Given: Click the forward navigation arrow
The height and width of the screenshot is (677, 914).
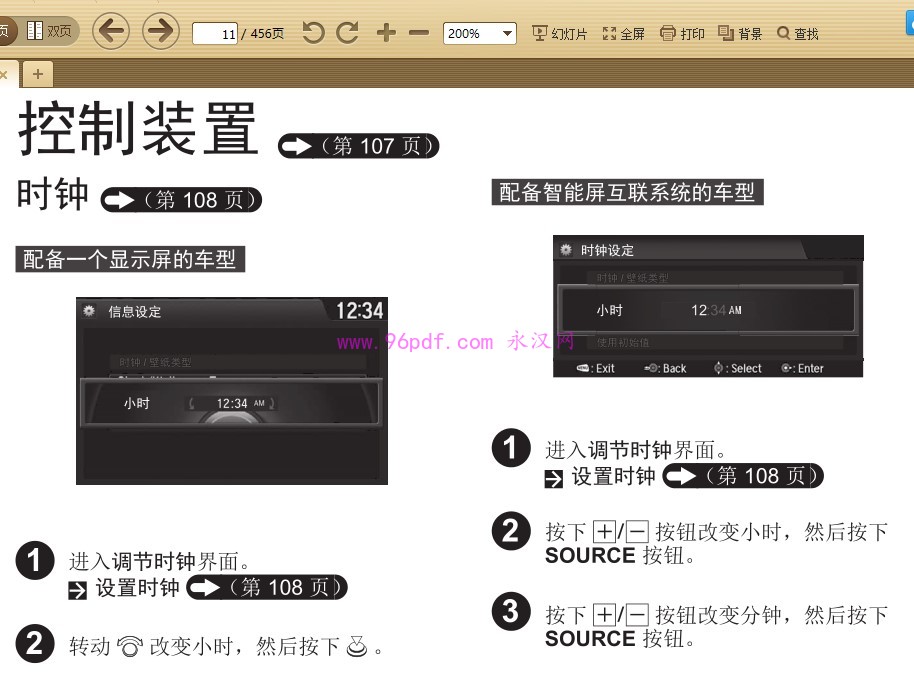Looking at the screenshot, I should point(158,31).
